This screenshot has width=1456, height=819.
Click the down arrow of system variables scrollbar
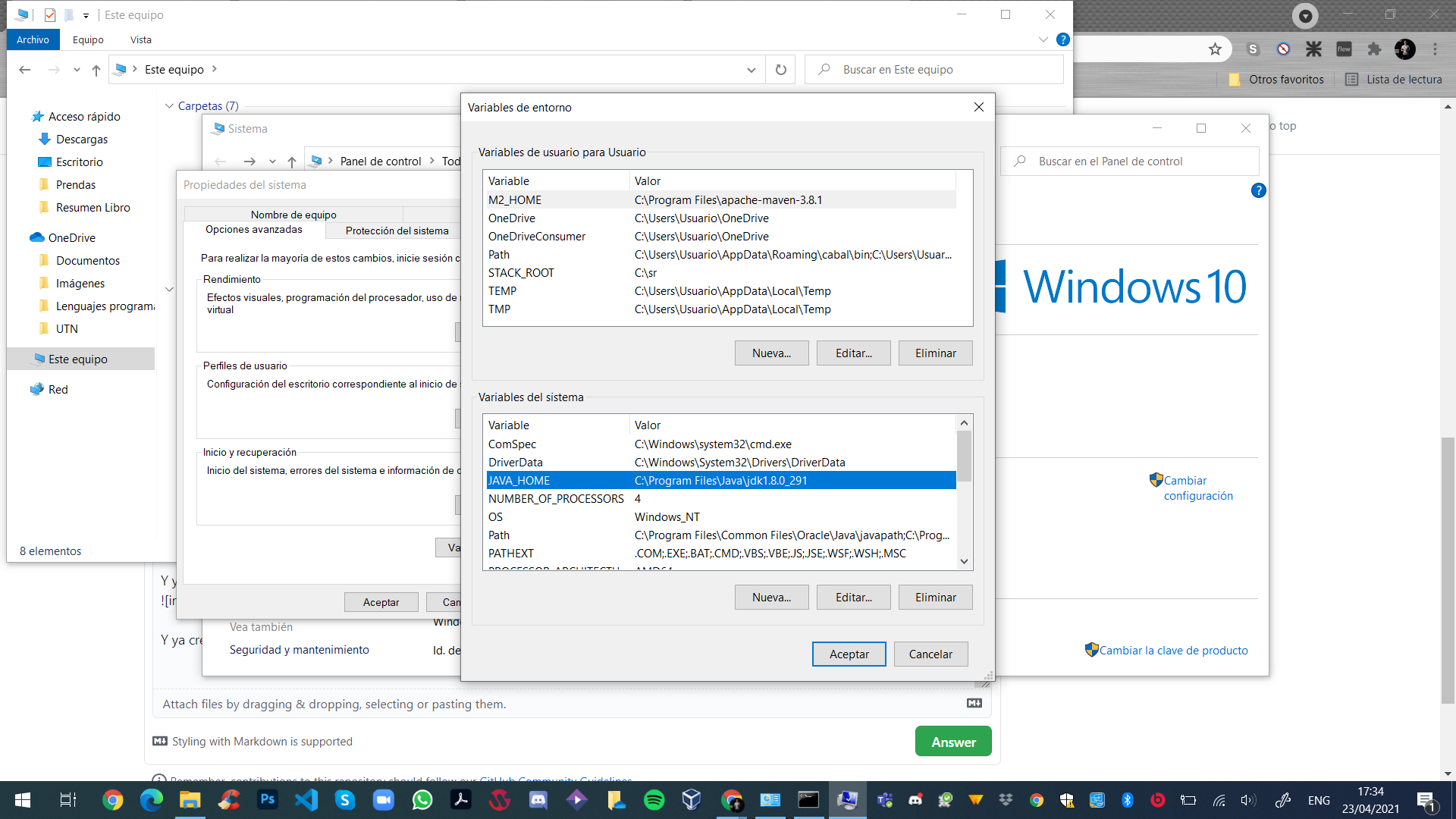(x=964, y=562)
